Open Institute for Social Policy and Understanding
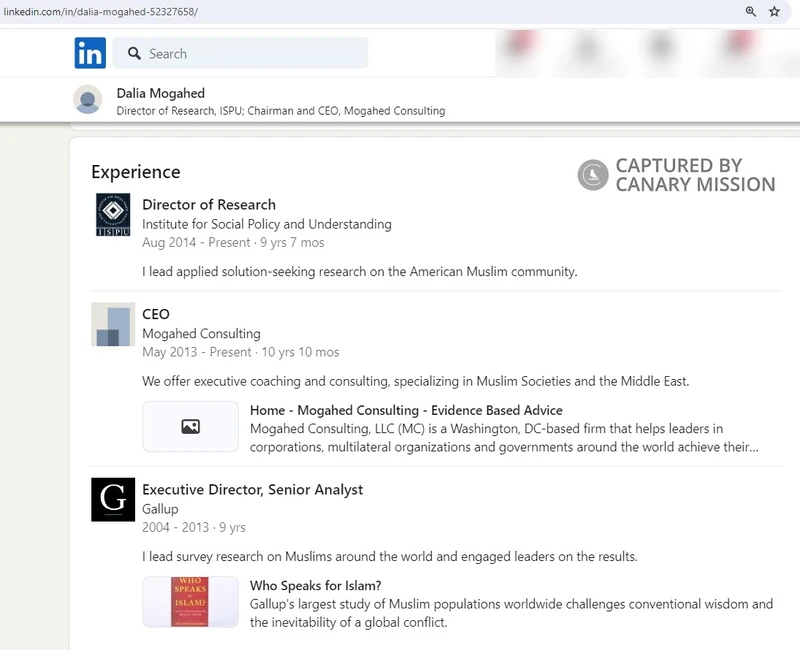 [267, 224]
